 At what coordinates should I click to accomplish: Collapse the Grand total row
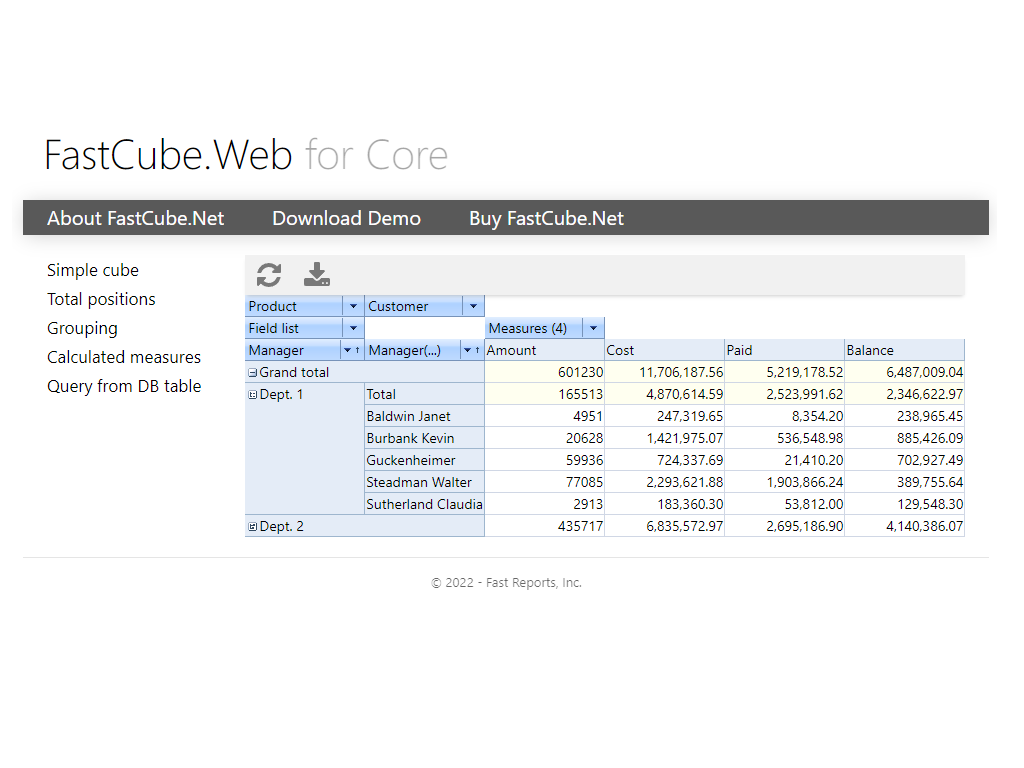(x=253, y=373)
